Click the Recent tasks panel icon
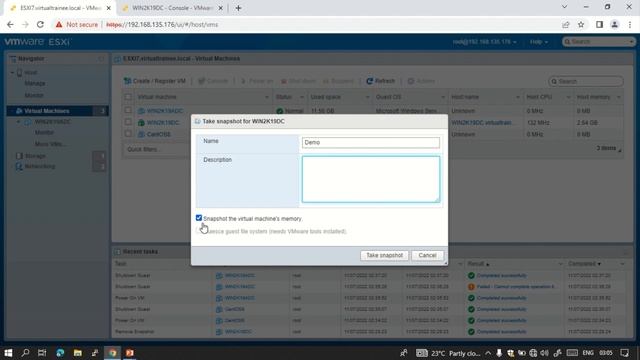Viewport: 640px width, 360px height. [118, 252]
